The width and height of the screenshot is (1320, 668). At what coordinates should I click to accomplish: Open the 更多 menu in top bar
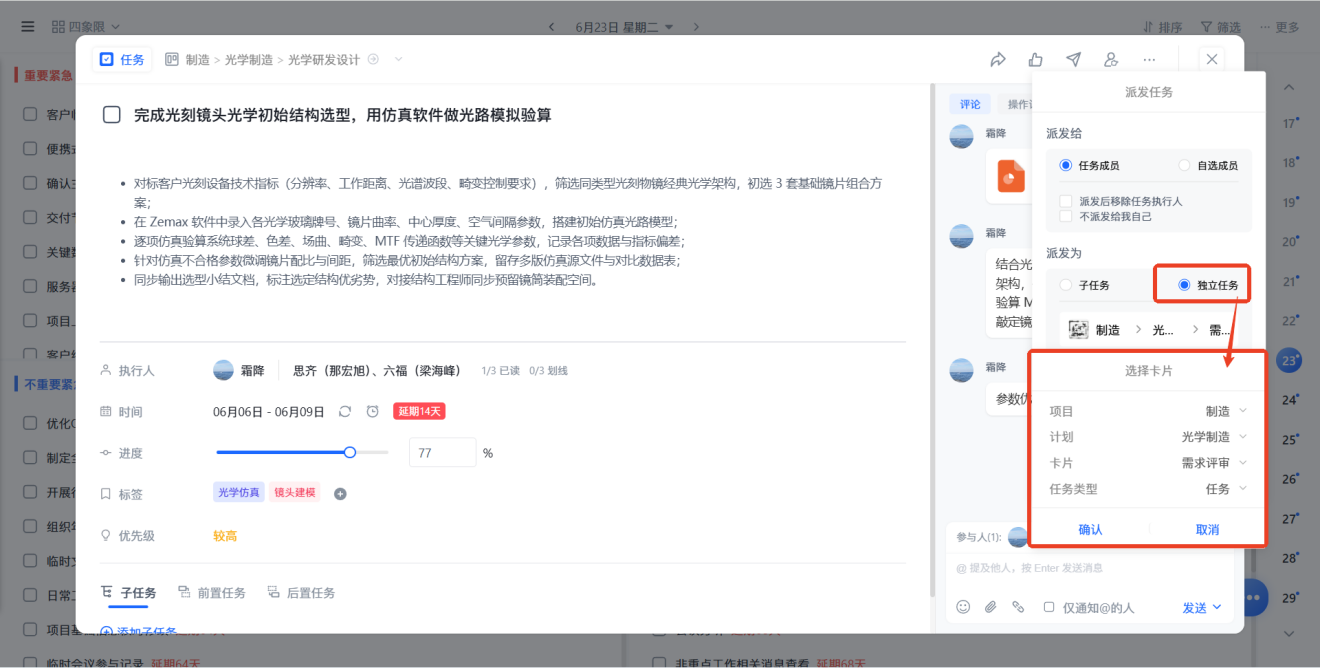(1279, 27)
